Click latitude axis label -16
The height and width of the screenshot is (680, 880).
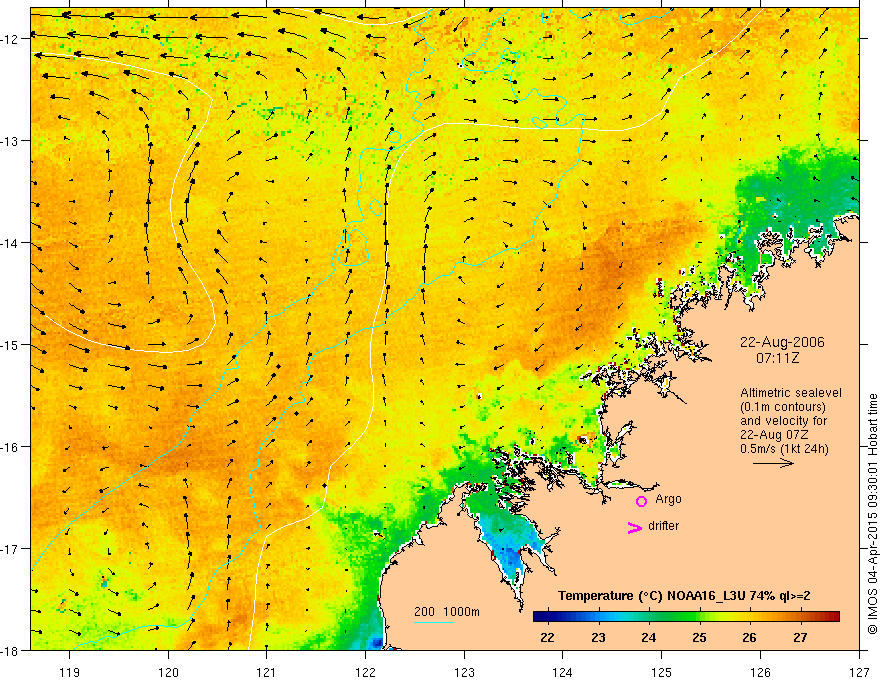[x=11, y=447]
